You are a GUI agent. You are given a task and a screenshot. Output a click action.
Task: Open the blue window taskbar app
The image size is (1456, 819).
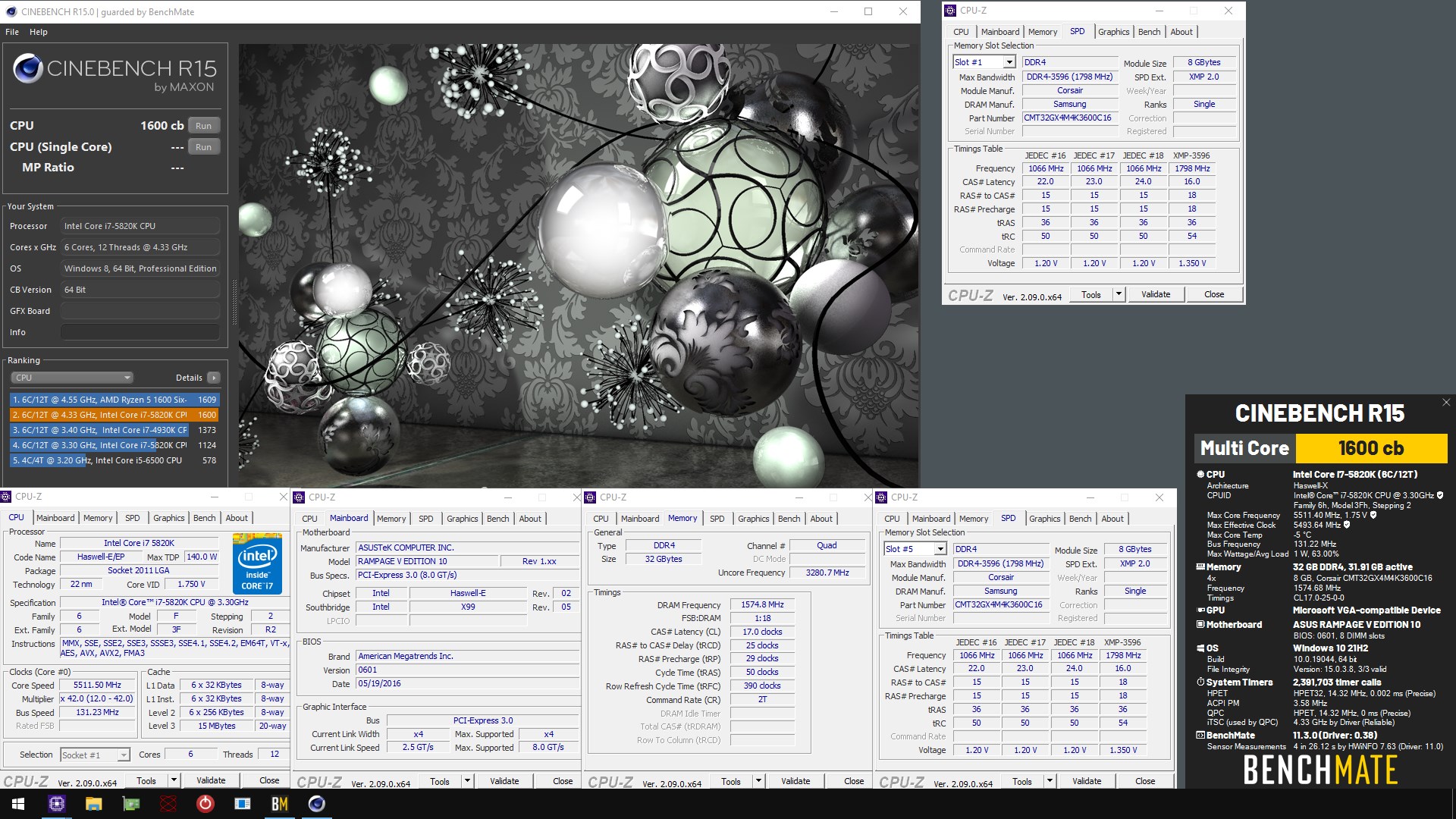(243, 804)
